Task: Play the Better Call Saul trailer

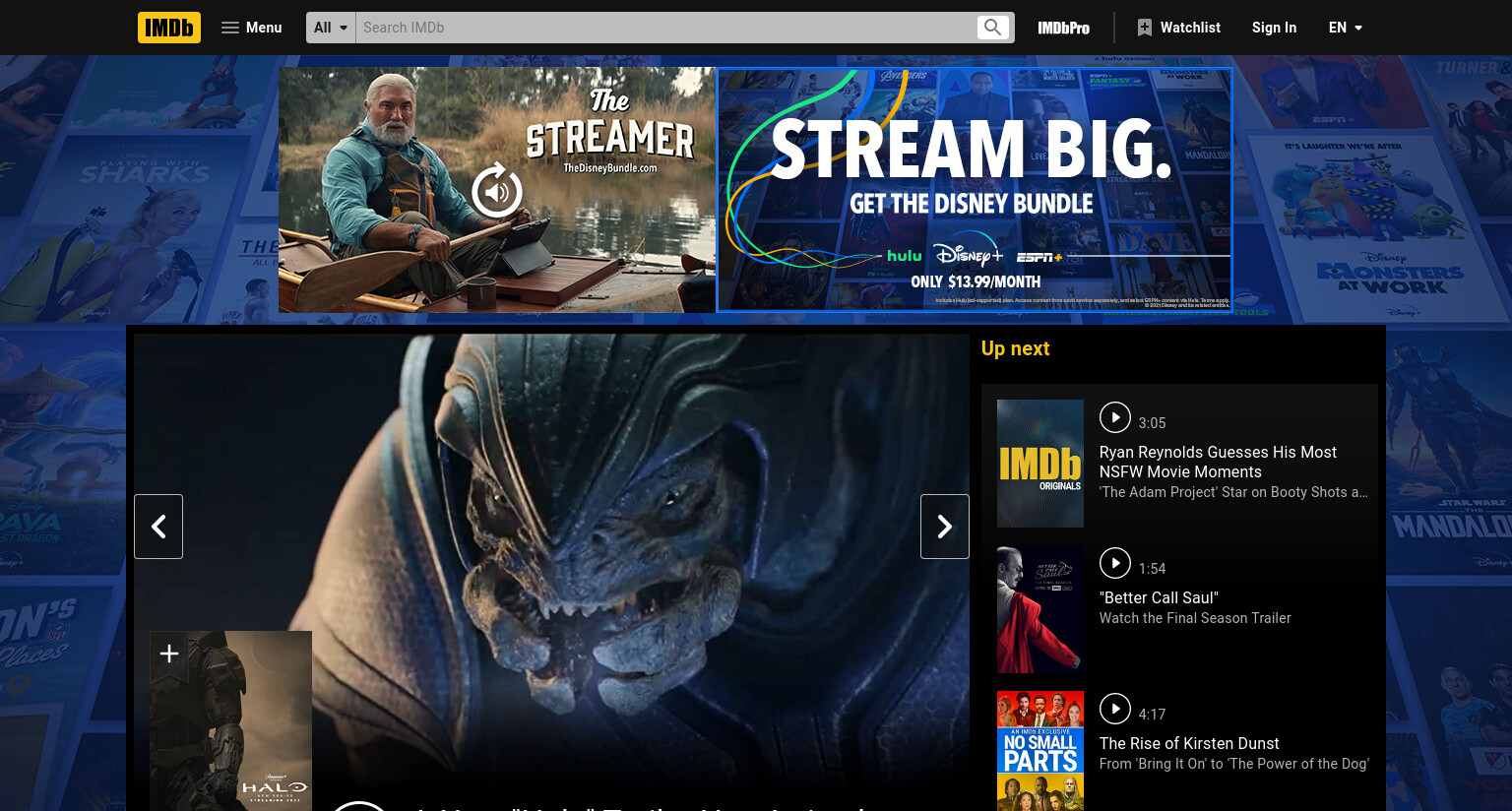Action: click(1114, 563)
